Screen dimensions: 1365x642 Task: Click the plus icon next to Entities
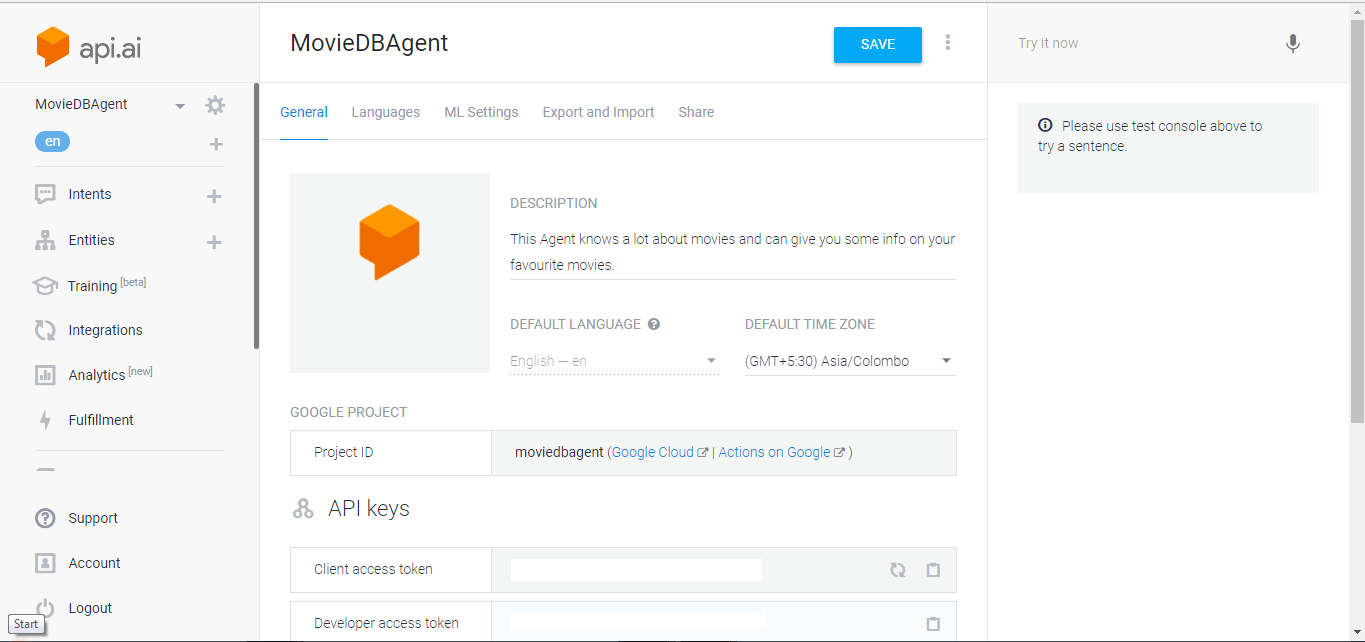pyautogui.click(x=214, y=242)
